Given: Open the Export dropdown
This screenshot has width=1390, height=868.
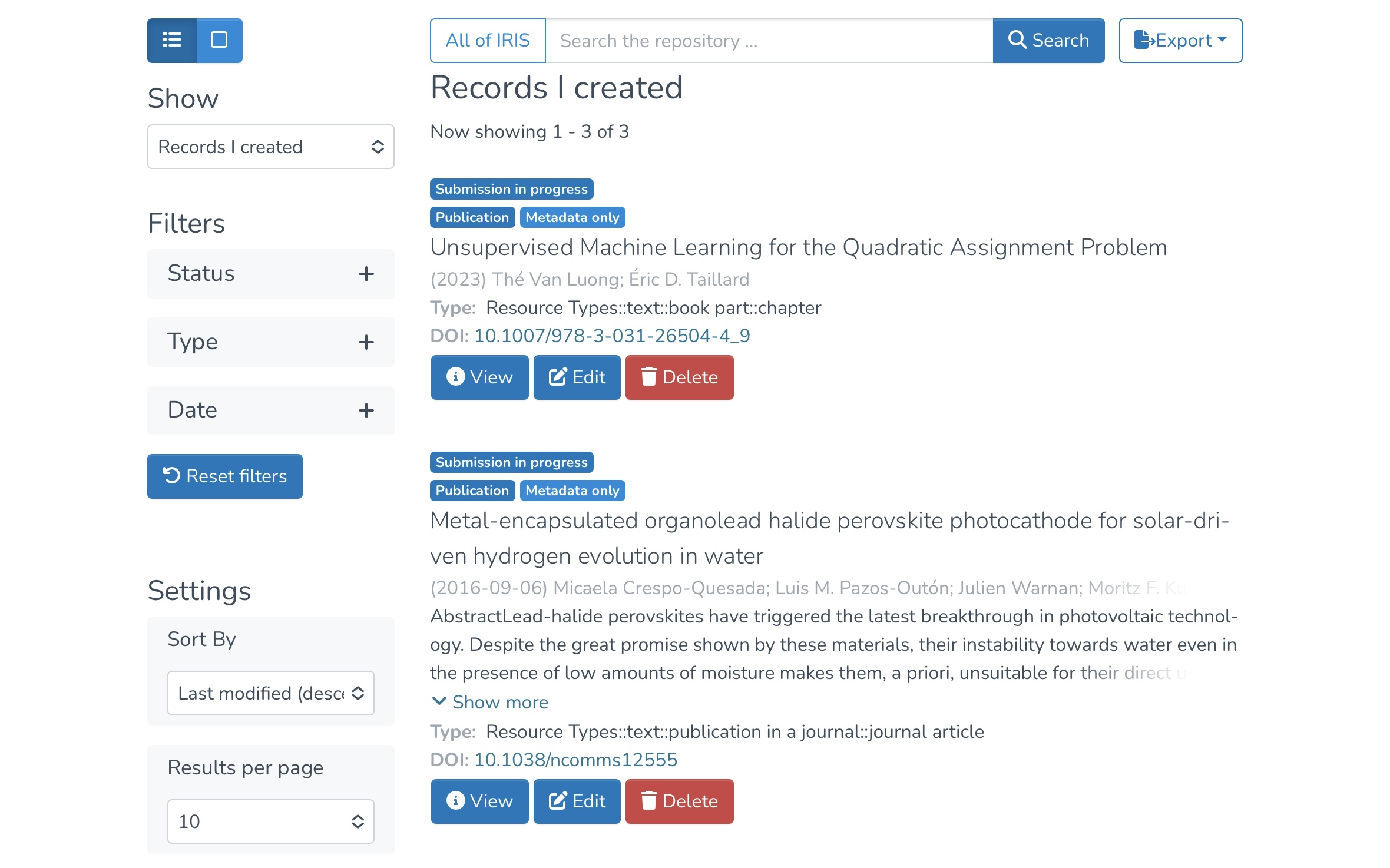Looking at the screenshot, I should [1180, 40].
